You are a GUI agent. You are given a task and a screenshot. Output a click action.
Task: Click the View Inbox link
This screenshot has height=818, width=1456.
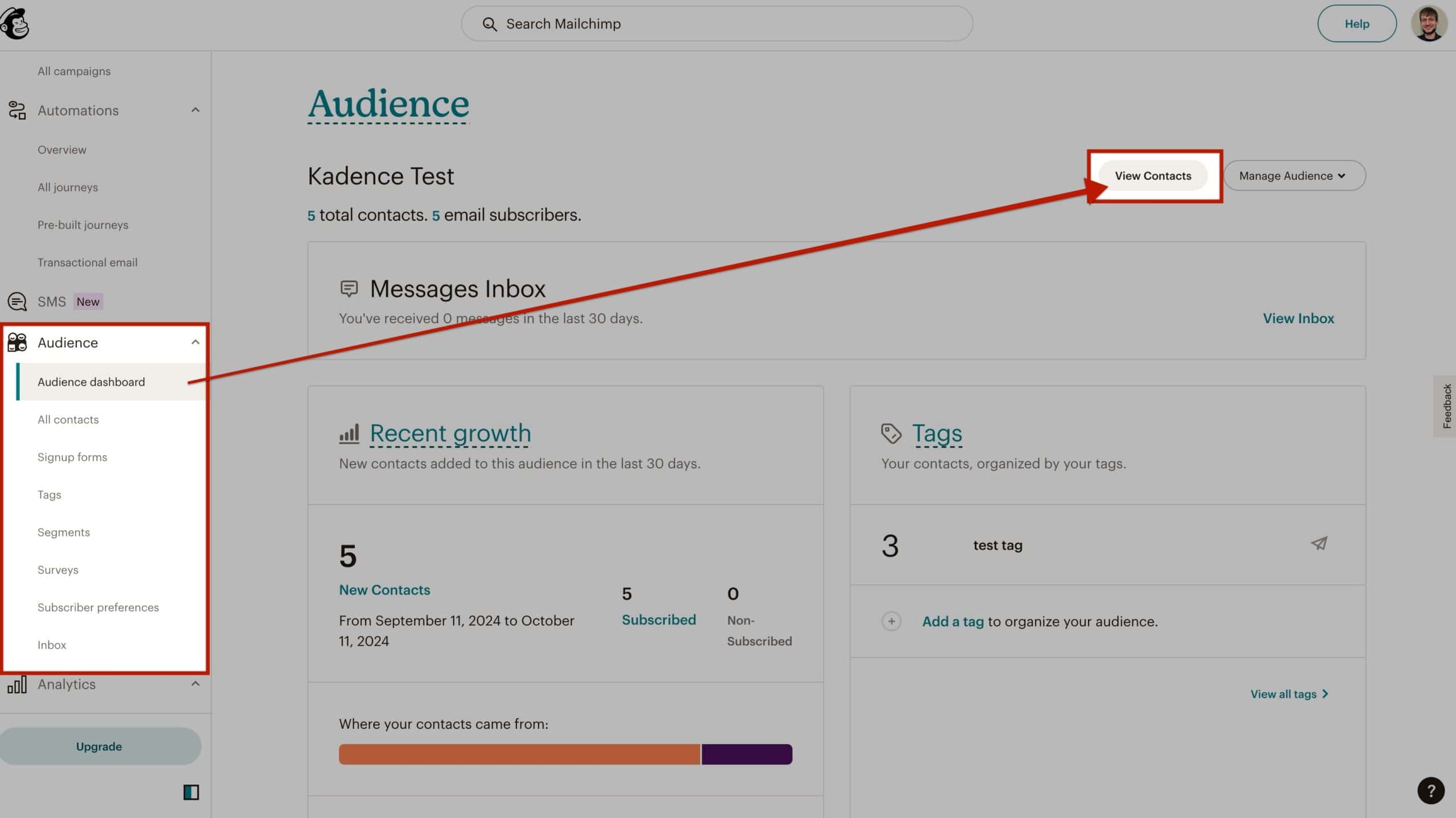tap(1298, 318)
